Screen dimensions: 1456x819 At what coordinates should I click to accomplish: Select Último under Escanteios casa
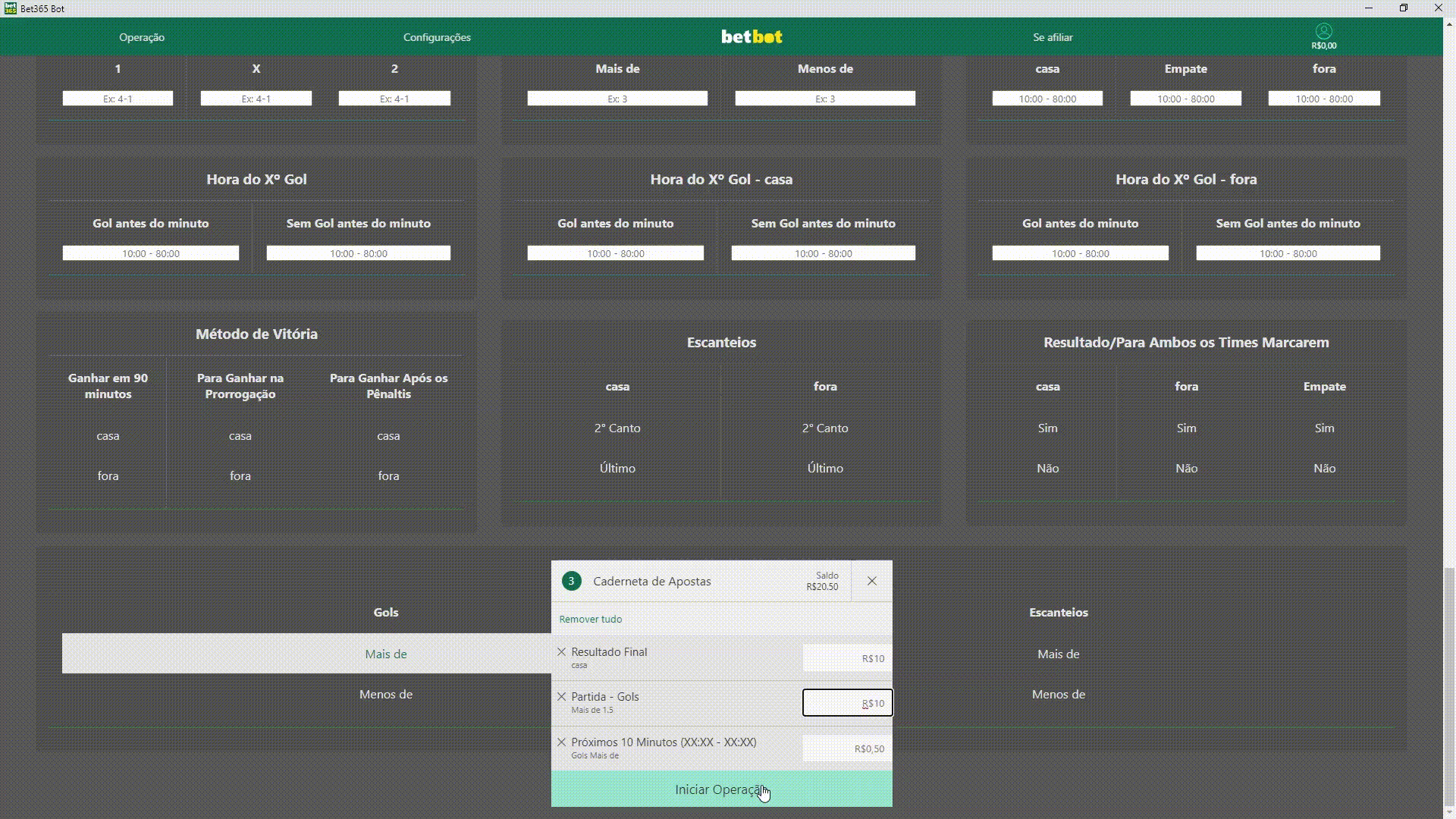617,469
